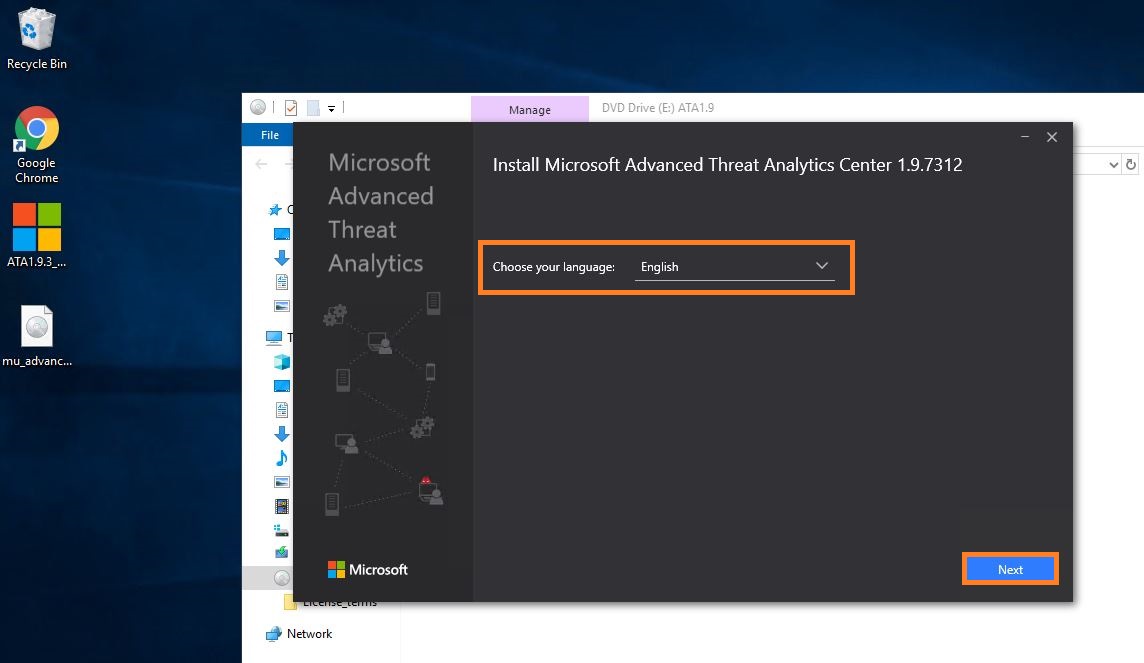Open the Choose your language dropdown
The image size is (1144, 663).
735,267
